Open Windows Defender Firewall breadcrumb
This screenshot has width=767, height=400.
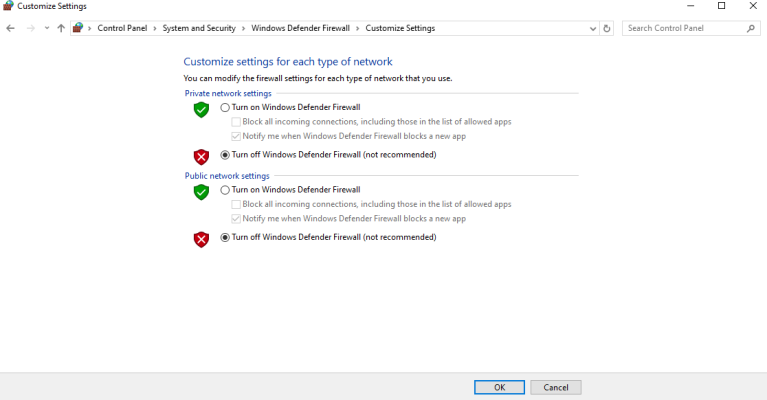coord(300,28)
